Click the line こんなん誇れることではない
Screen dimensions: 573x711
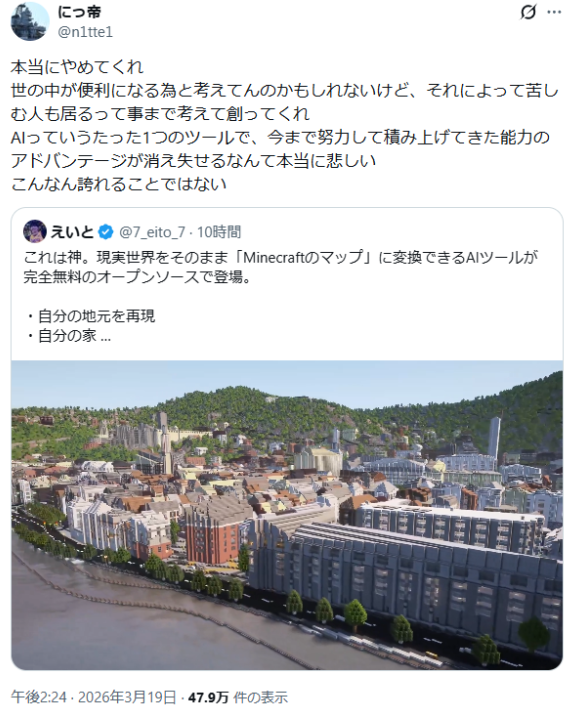[118, 184]
